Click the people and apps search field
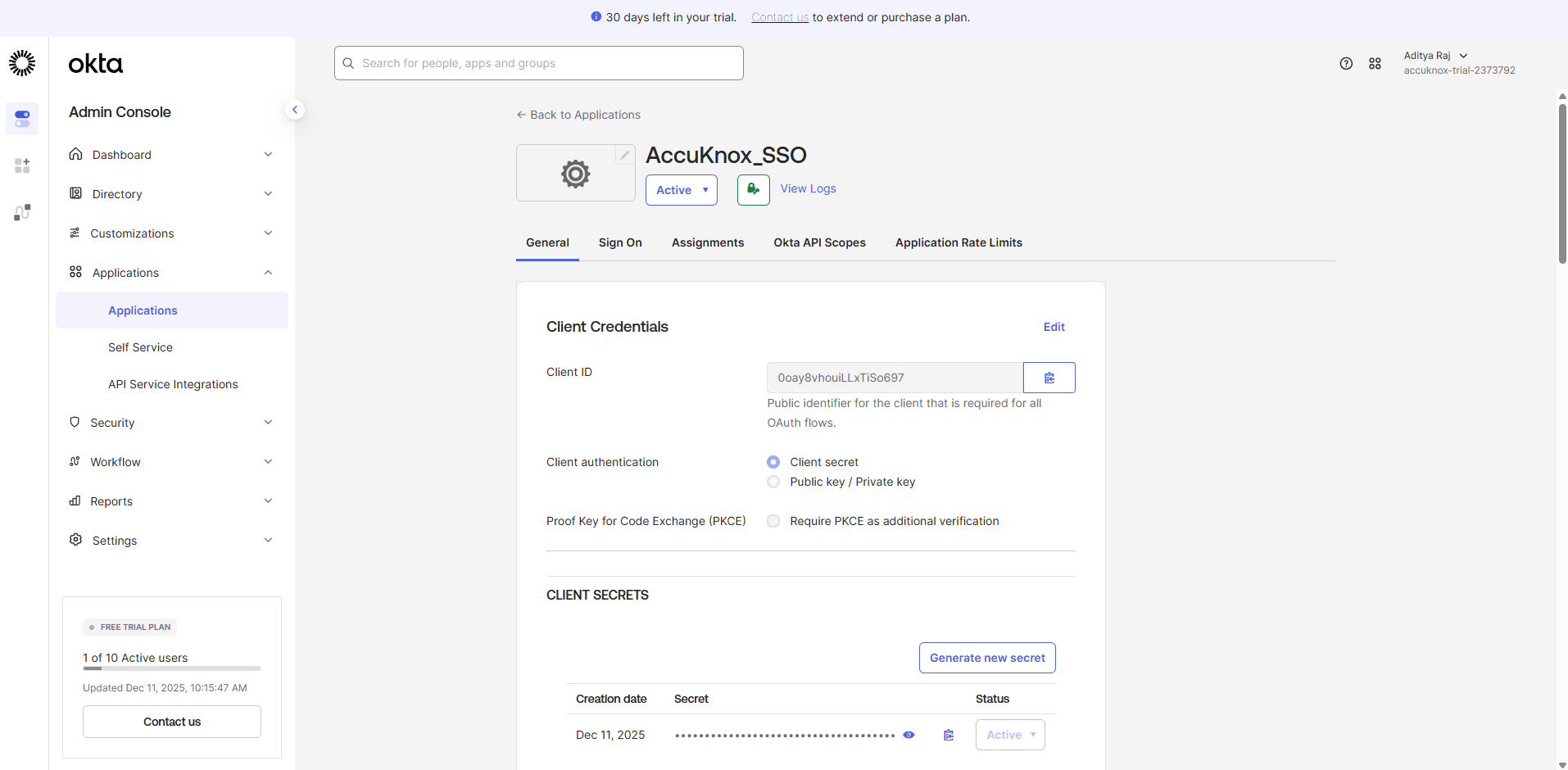1568x770 pixels. pyautogui.click(x=539, y=63)
